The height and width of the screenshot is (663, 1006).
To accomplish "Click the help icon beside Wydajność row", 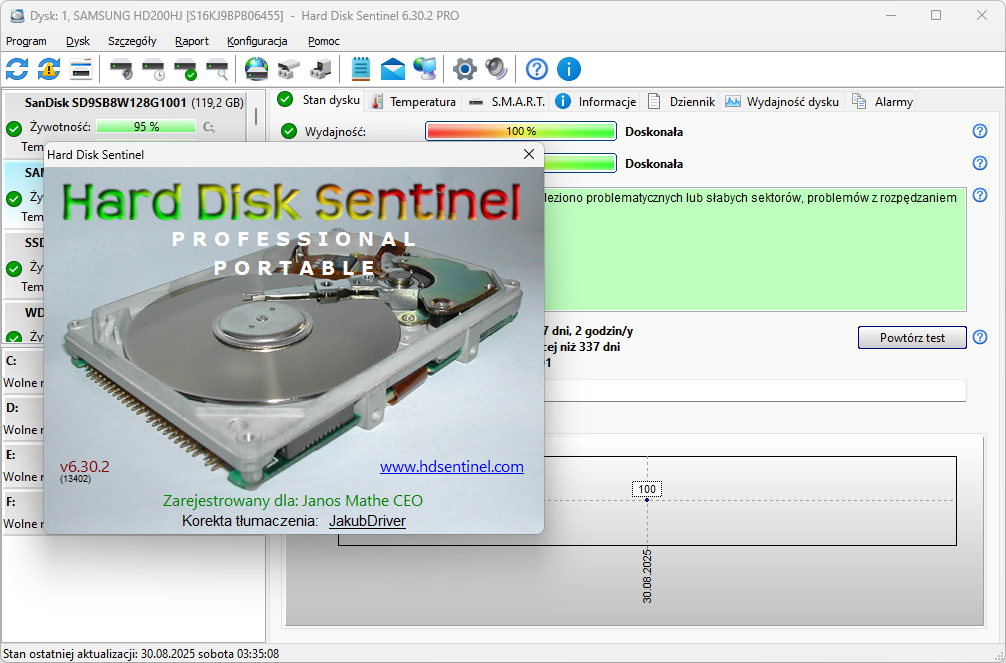I will (x=980, y=131).
